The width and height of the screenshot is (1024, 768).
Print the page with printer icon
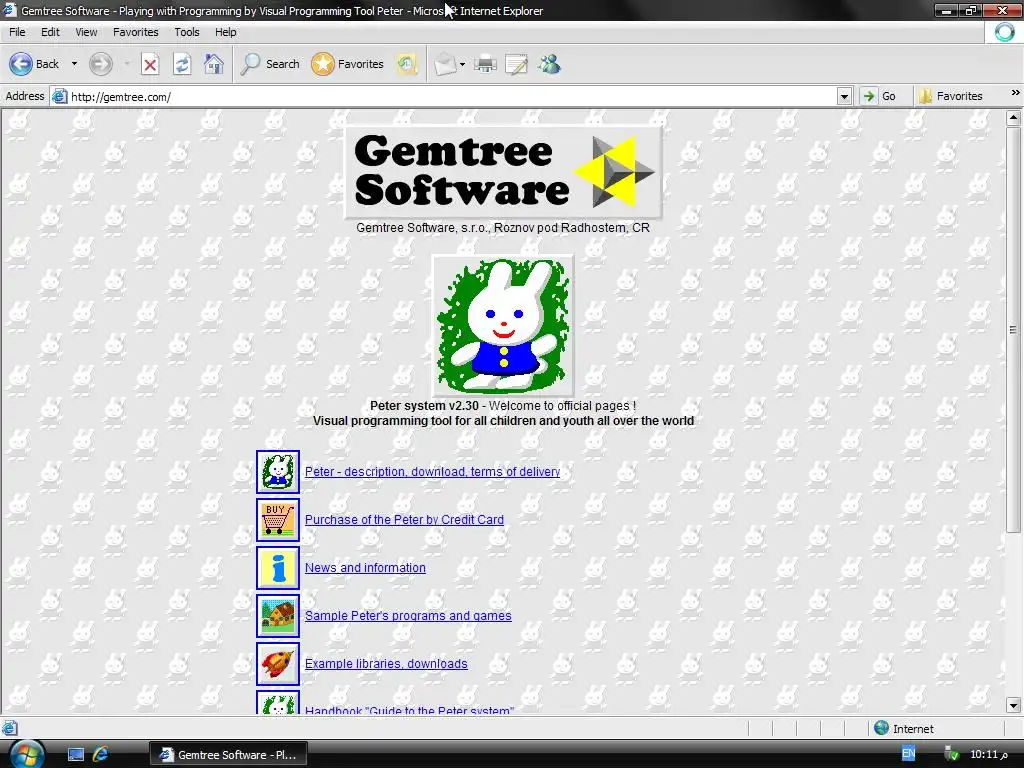pos(485,64)
